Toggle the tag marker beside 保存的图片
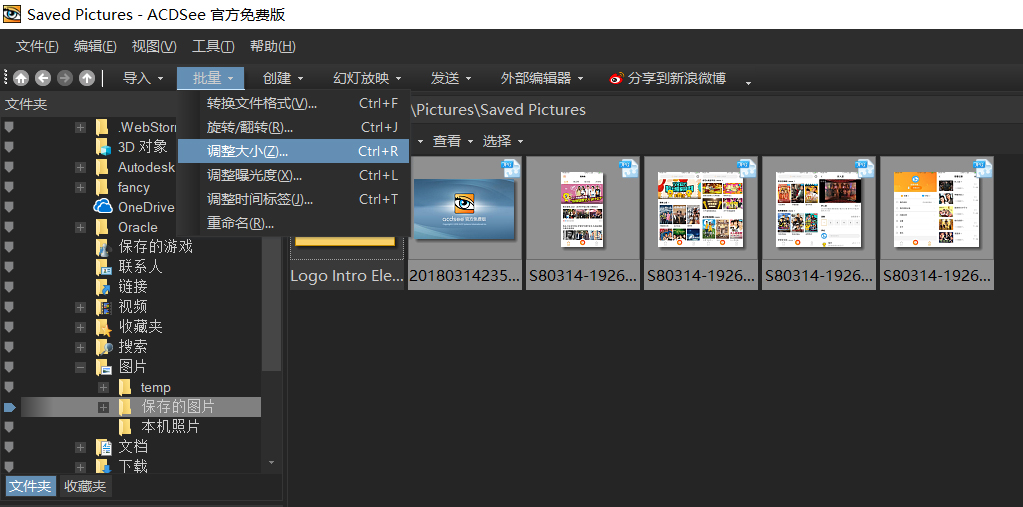 (x=9, y=407)
